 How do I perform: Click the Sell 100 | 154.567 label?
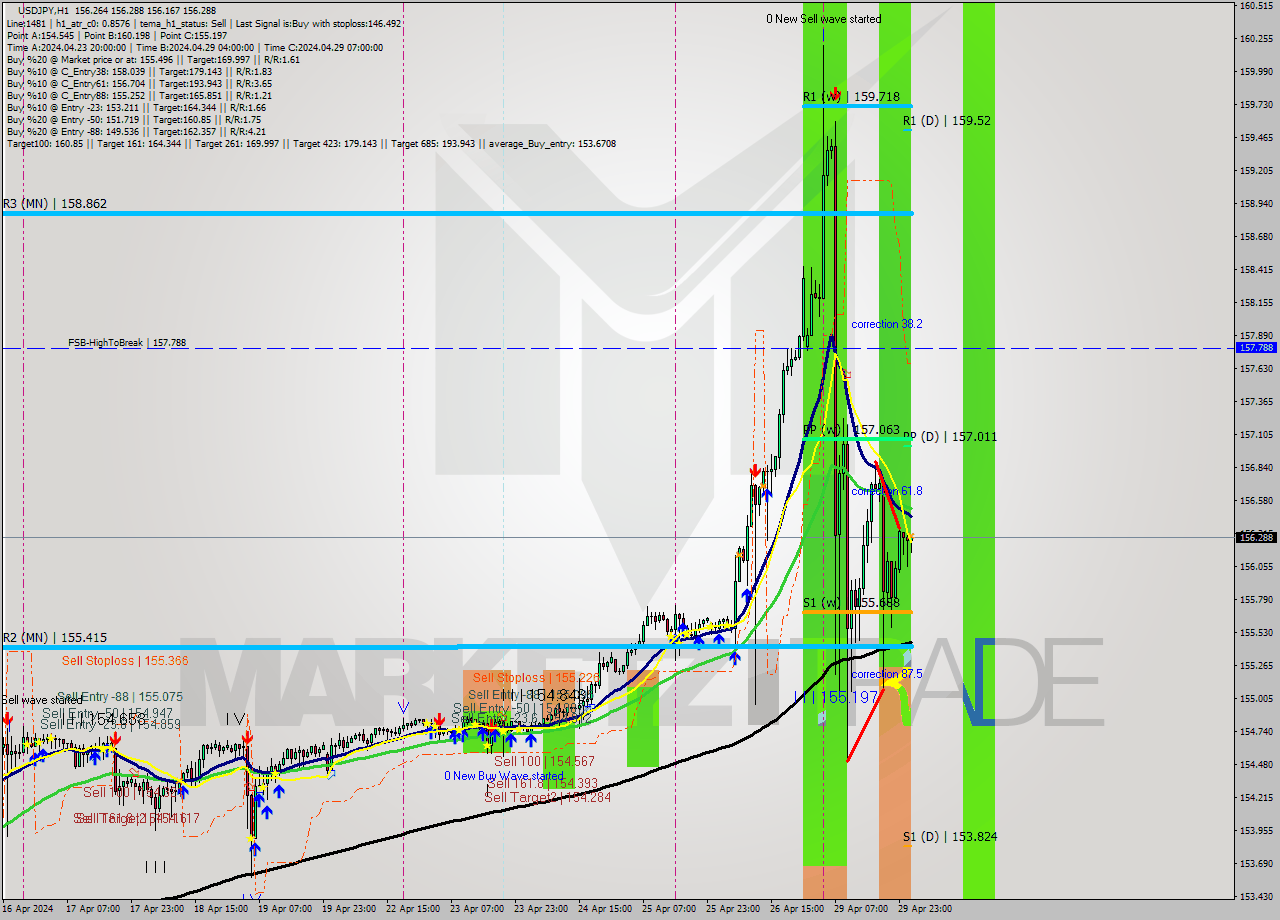pyautogui.click(x=544, y=762)
